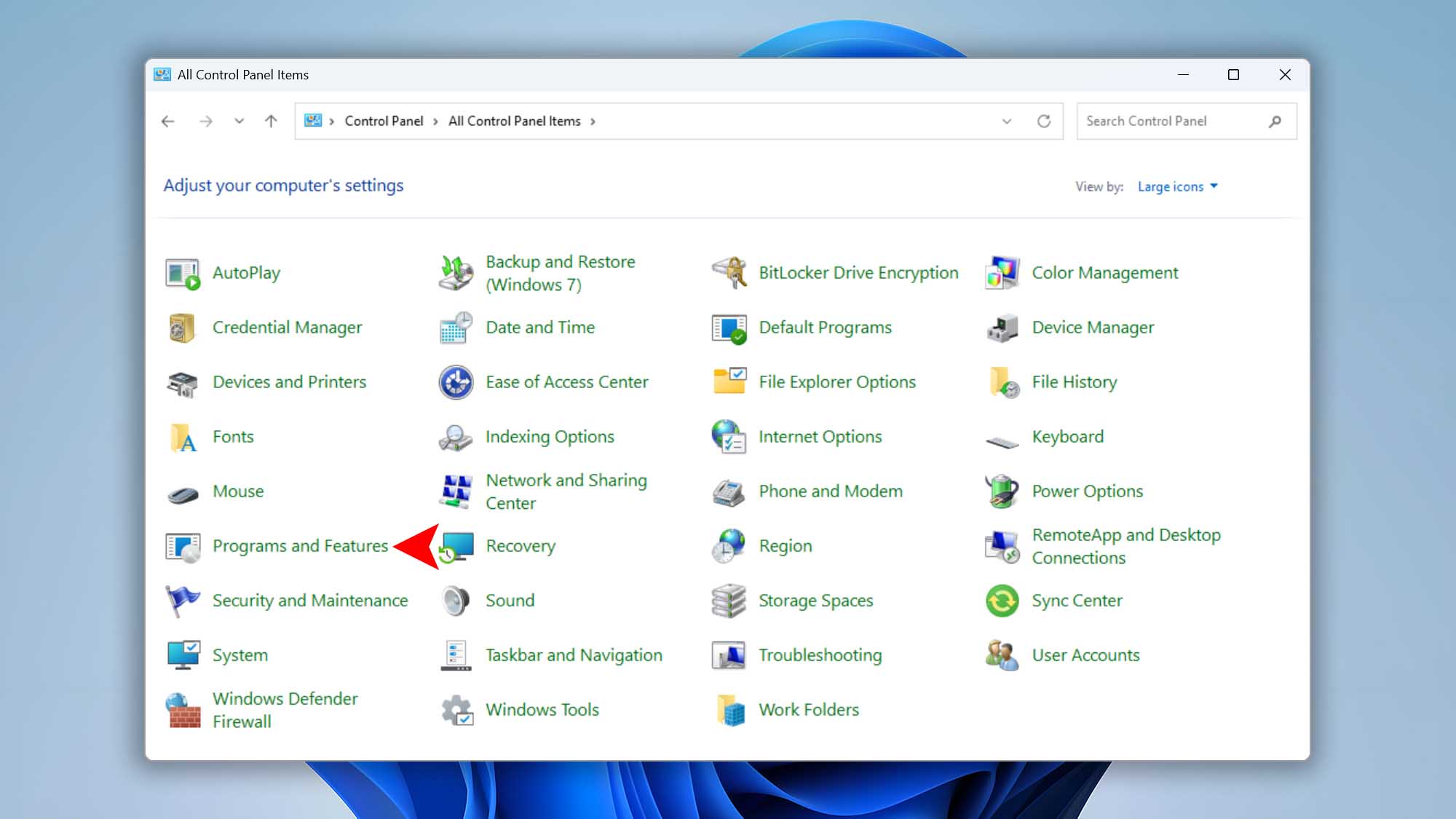Open the Color Management icon

click(x=1002, y=274)
